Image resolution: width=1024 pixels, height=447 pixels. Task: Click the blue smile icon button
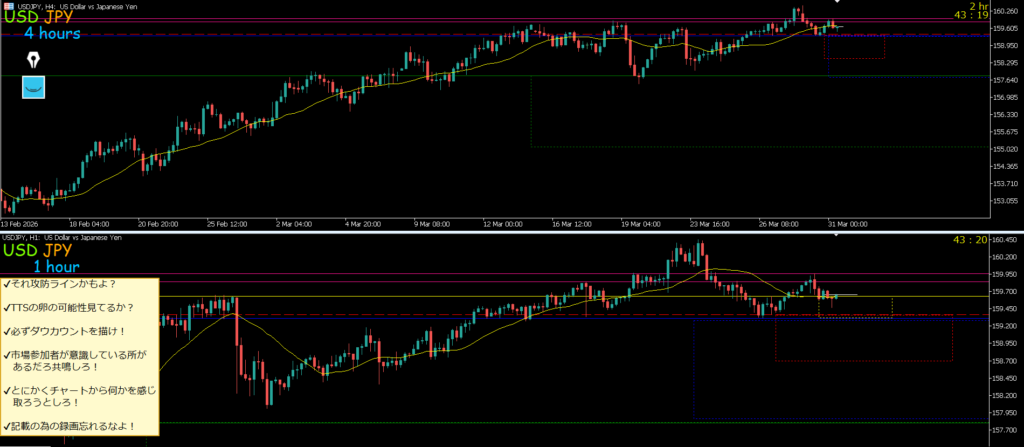point(34,89)
